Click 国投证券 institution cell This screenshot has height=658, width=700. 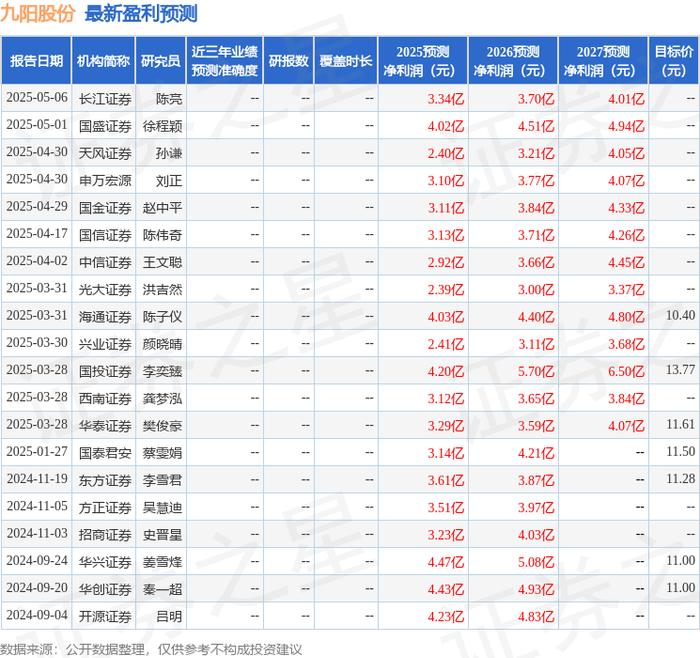tap(105, 371)
